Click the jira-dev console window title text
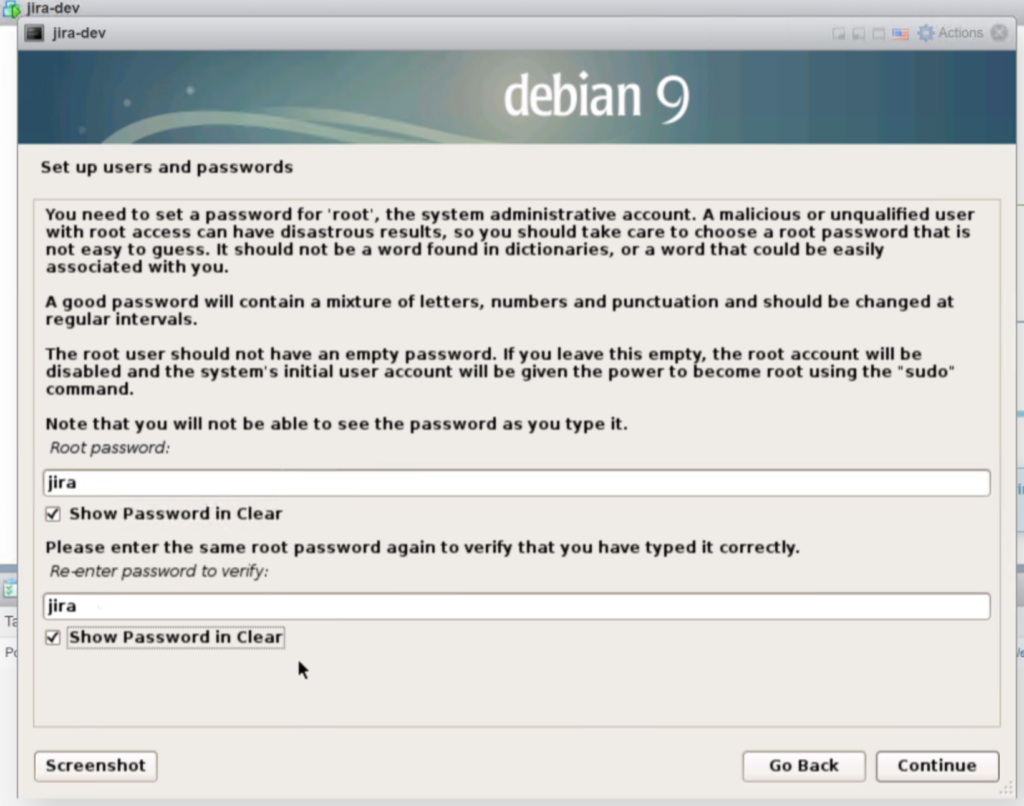The image size is (1024, 806). (x=79, y=33)
